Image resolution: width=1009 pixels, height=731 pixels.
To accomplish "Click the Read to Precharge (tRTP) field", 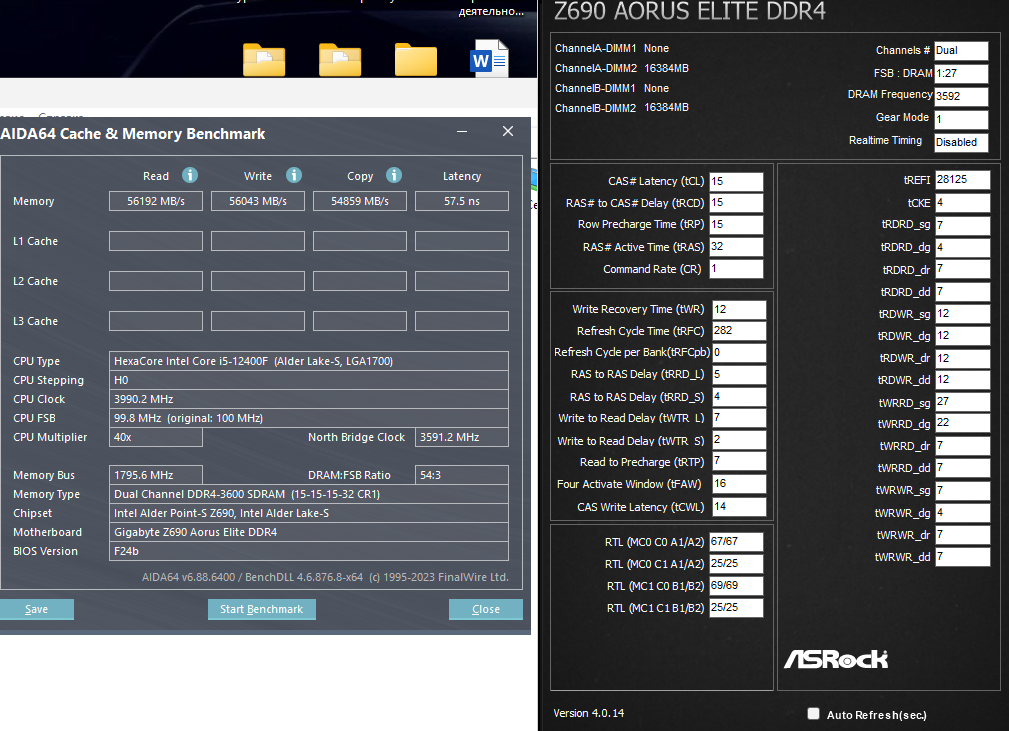I will pyautogui.click(x=739, y=461).
